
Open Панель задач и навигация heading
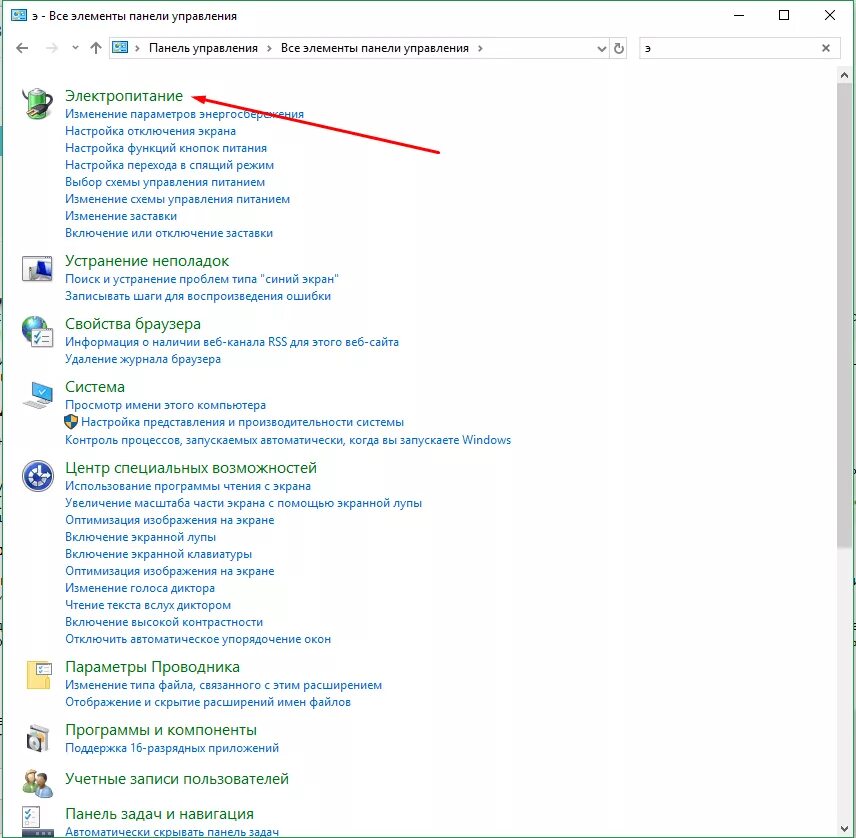pos(159,813)
